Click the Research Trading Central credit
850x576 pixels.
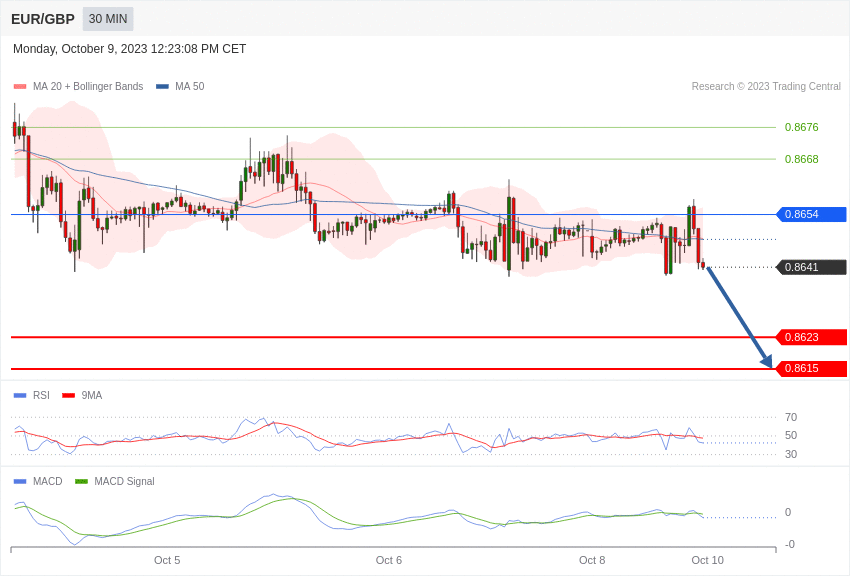(766, 86)
